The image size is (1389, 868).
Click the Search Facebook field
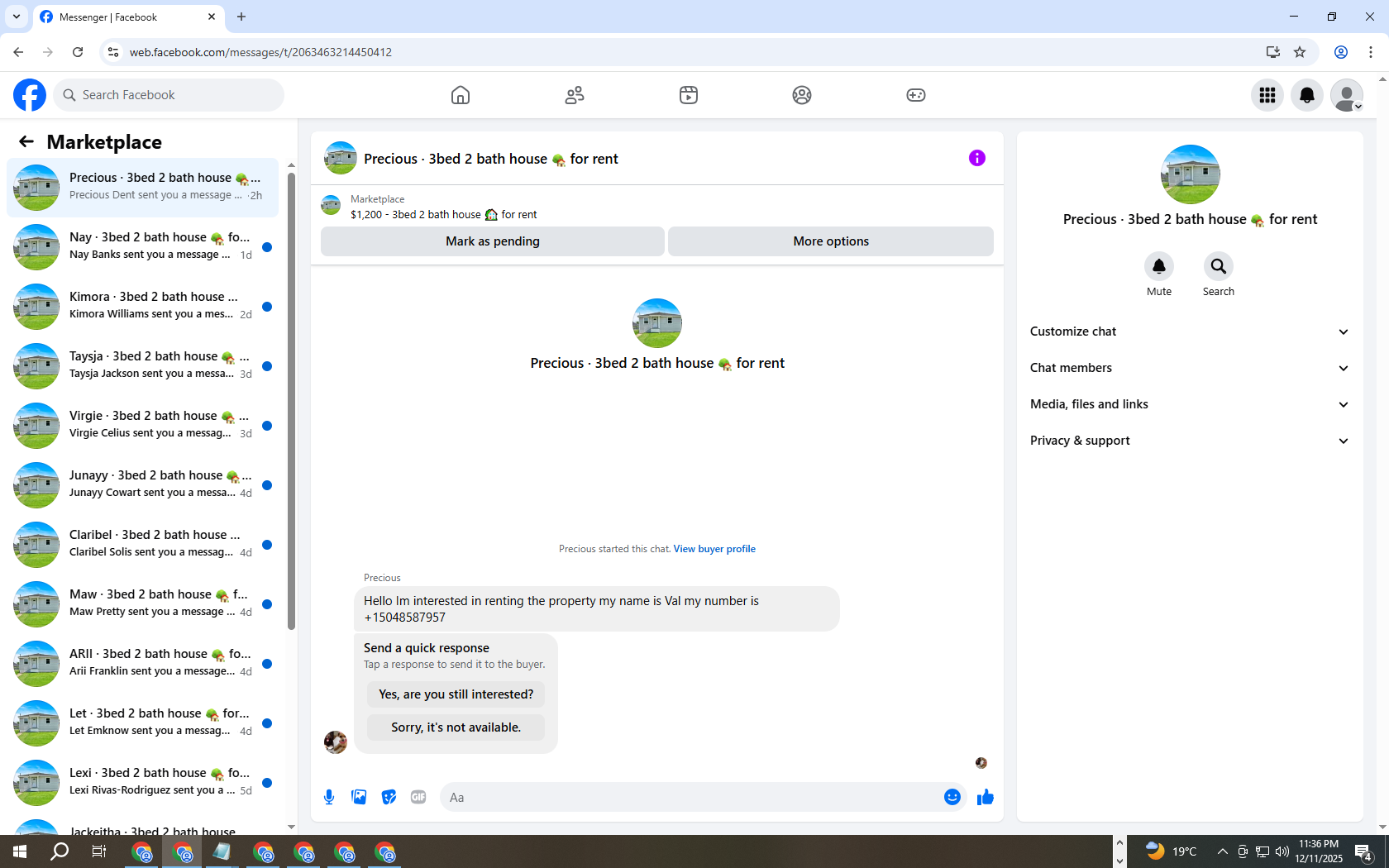pyautogui.click(x=169, y=95)
